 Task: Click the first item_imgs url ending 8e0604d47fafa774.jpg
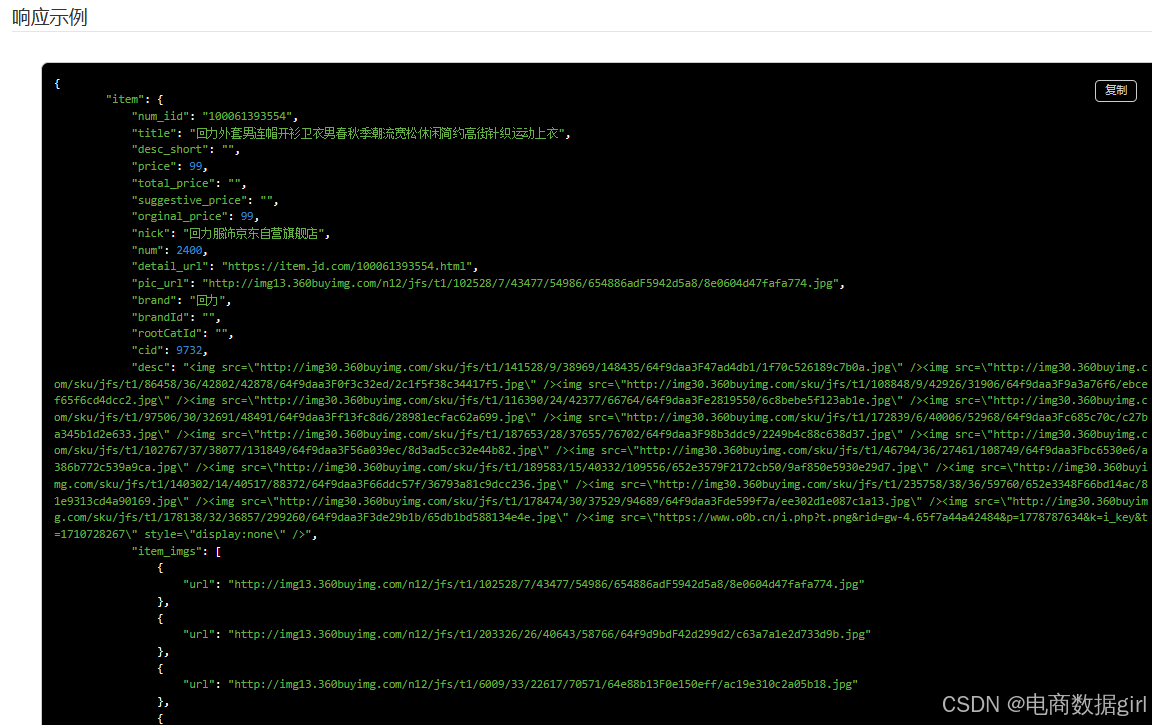pyautogui.click(x=546, y=584)
